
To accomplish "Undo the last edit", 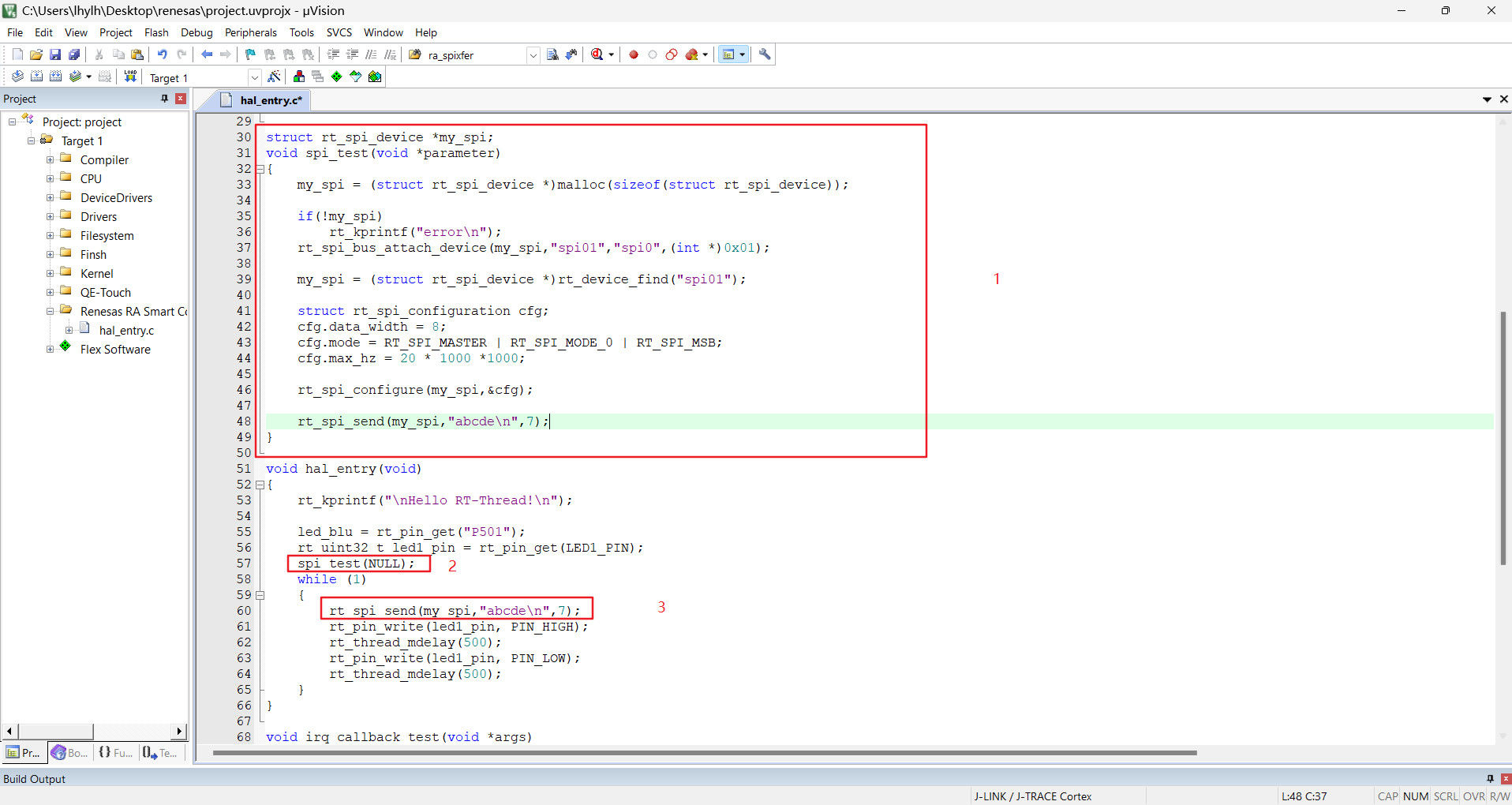I will coord(162,54).
